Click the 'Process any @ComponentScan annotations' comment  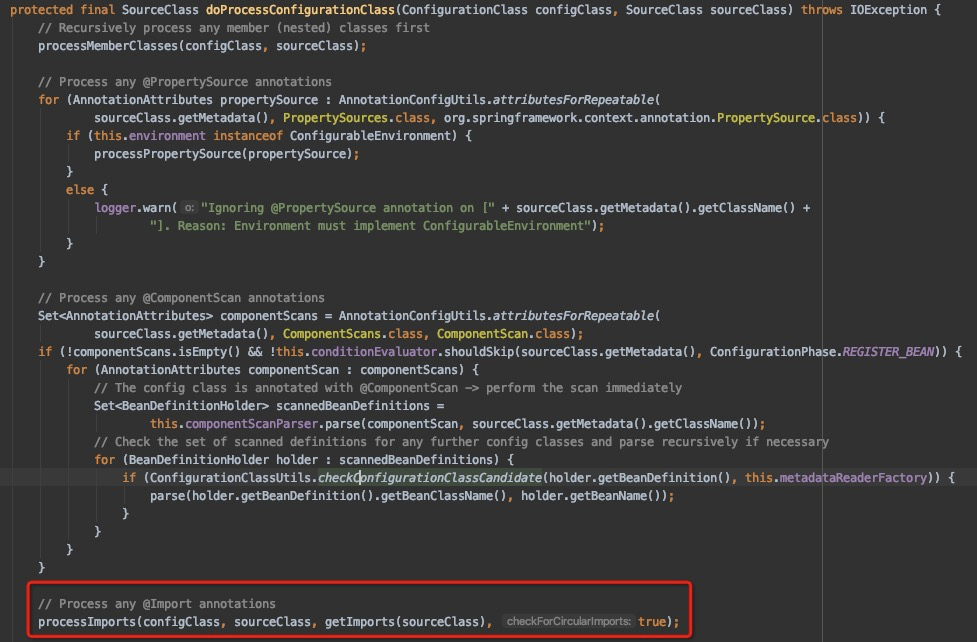pos(181,298)
